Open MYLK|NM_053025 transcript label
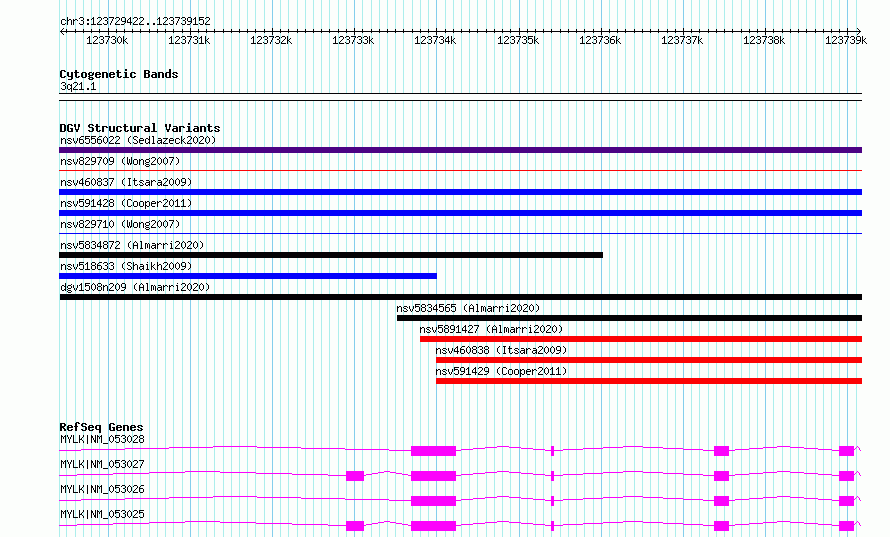Screen dimensions: 890x537 [102, 514]
